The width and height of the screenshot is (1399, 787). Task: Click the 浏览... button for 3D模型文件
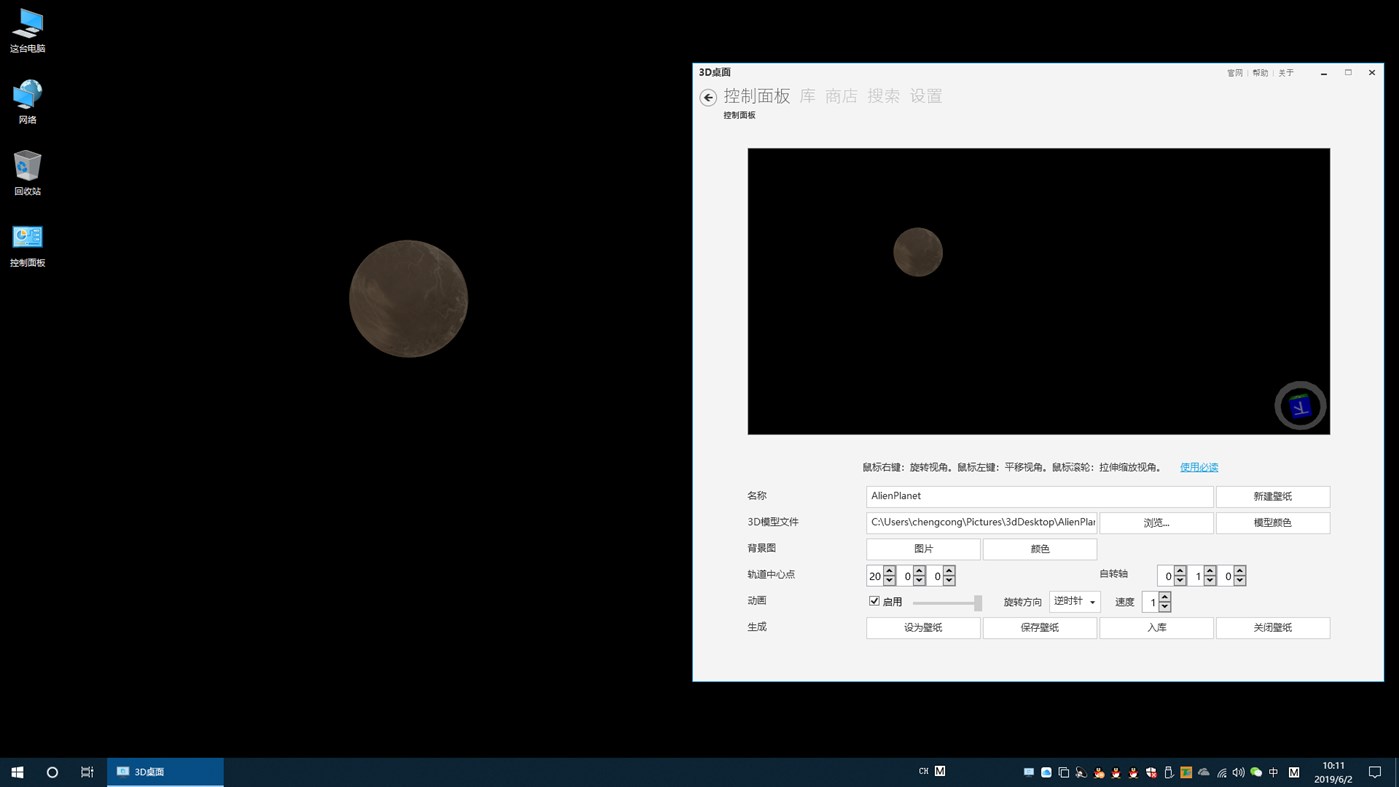(1156, 522)
